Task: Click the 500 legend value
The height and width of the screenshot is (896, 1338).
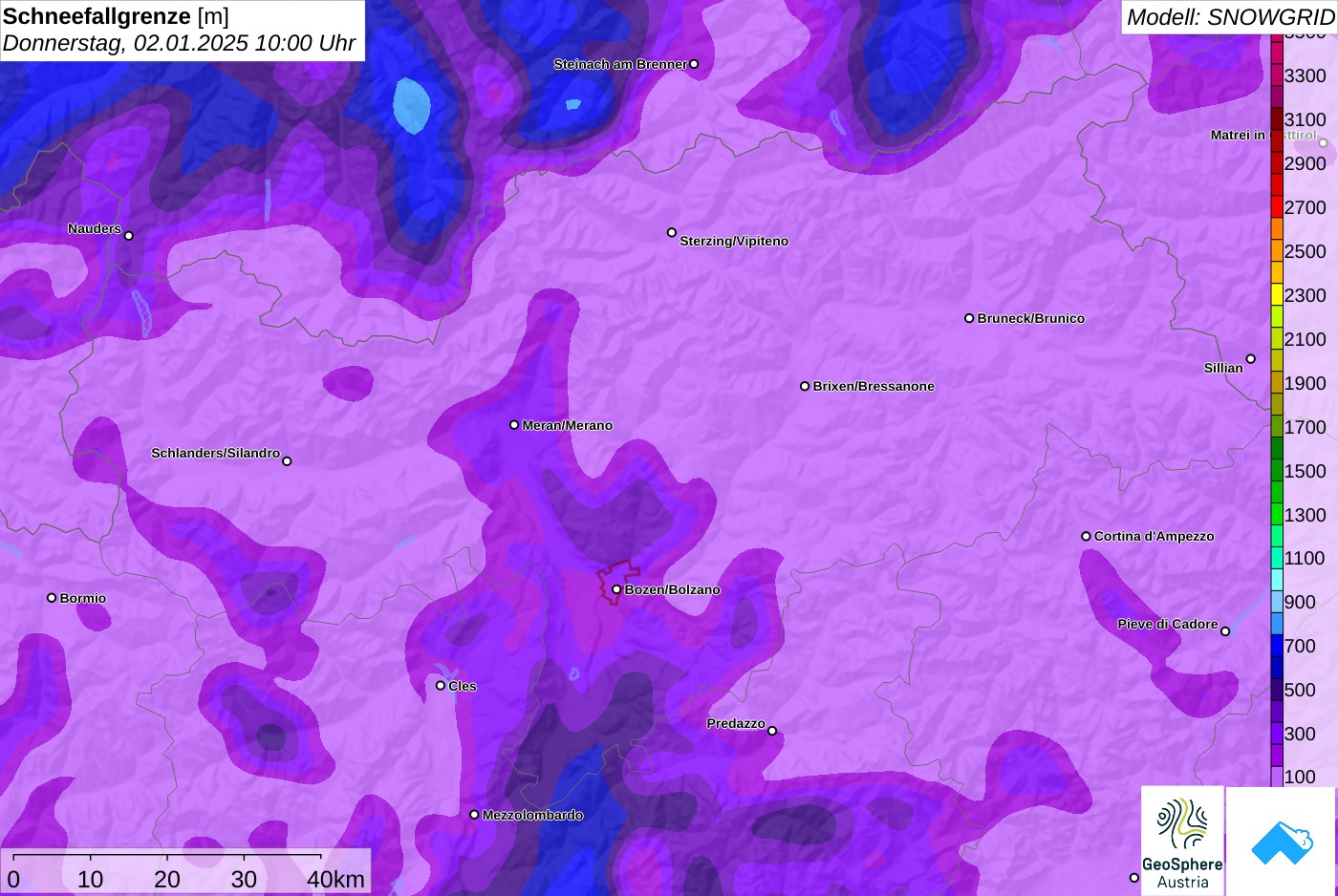Action: [1300, 690]
